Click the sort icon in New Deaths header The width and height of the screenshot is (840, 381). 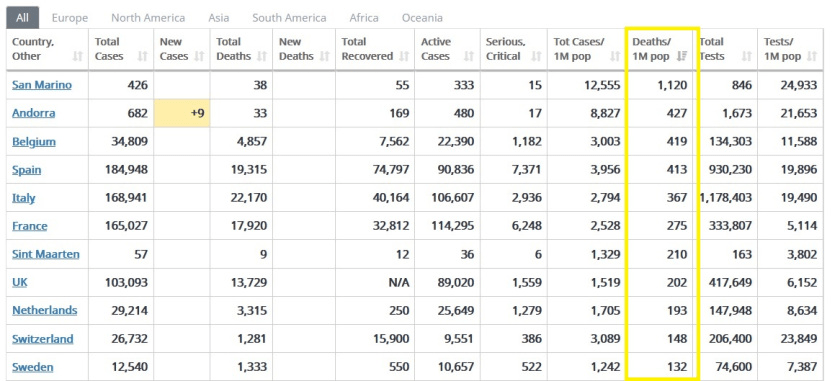[x=324, y=56]
